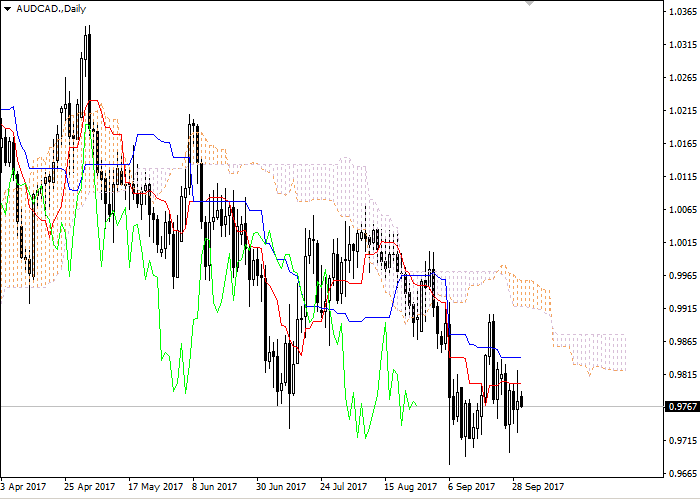Click the 0.9865 price scale label
Screen dimensions: 700x500
tap(683, 342)
